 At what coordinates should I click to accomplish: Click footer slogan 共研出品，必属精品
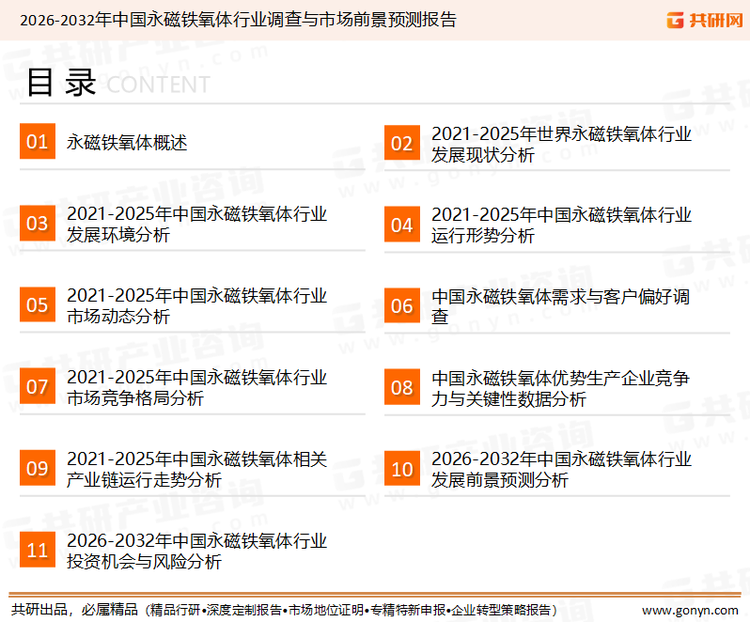click(x=75, y=610)
